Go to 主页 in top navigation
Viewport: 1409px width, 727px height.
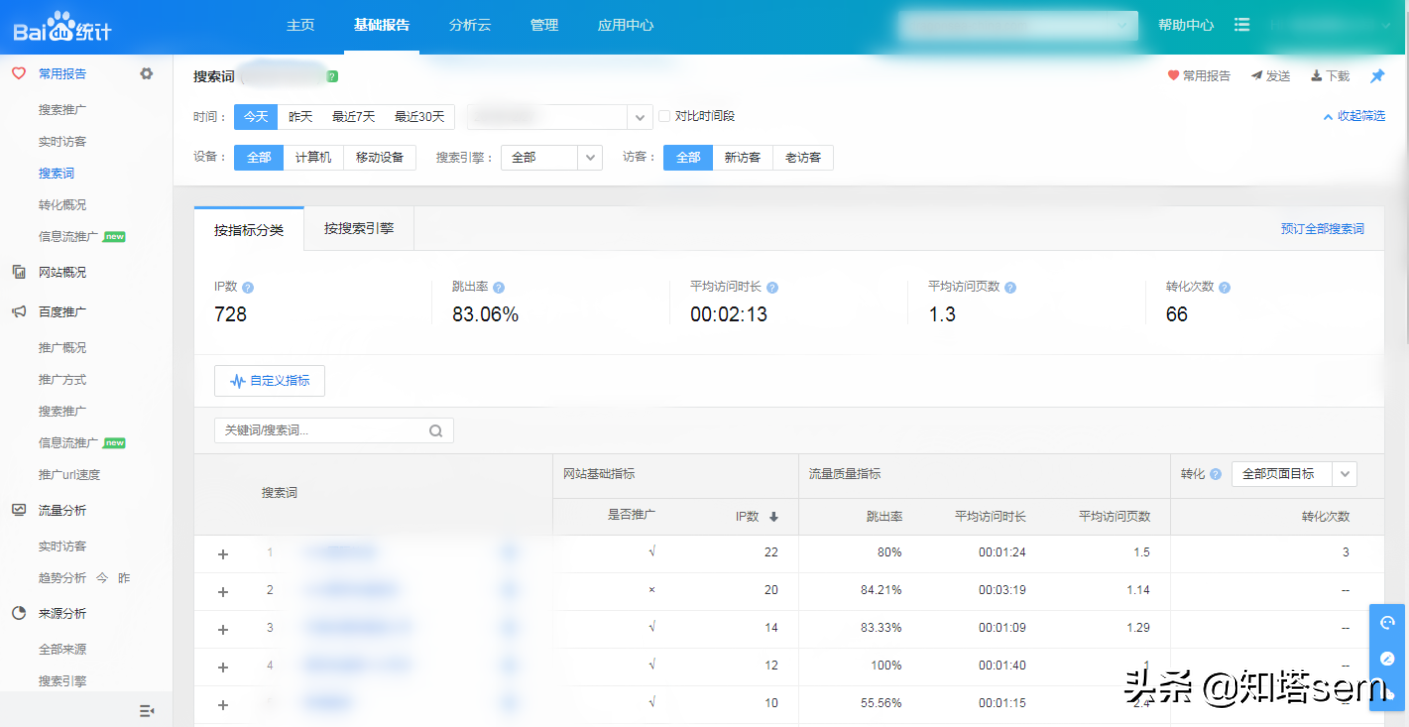click(300, 25)
